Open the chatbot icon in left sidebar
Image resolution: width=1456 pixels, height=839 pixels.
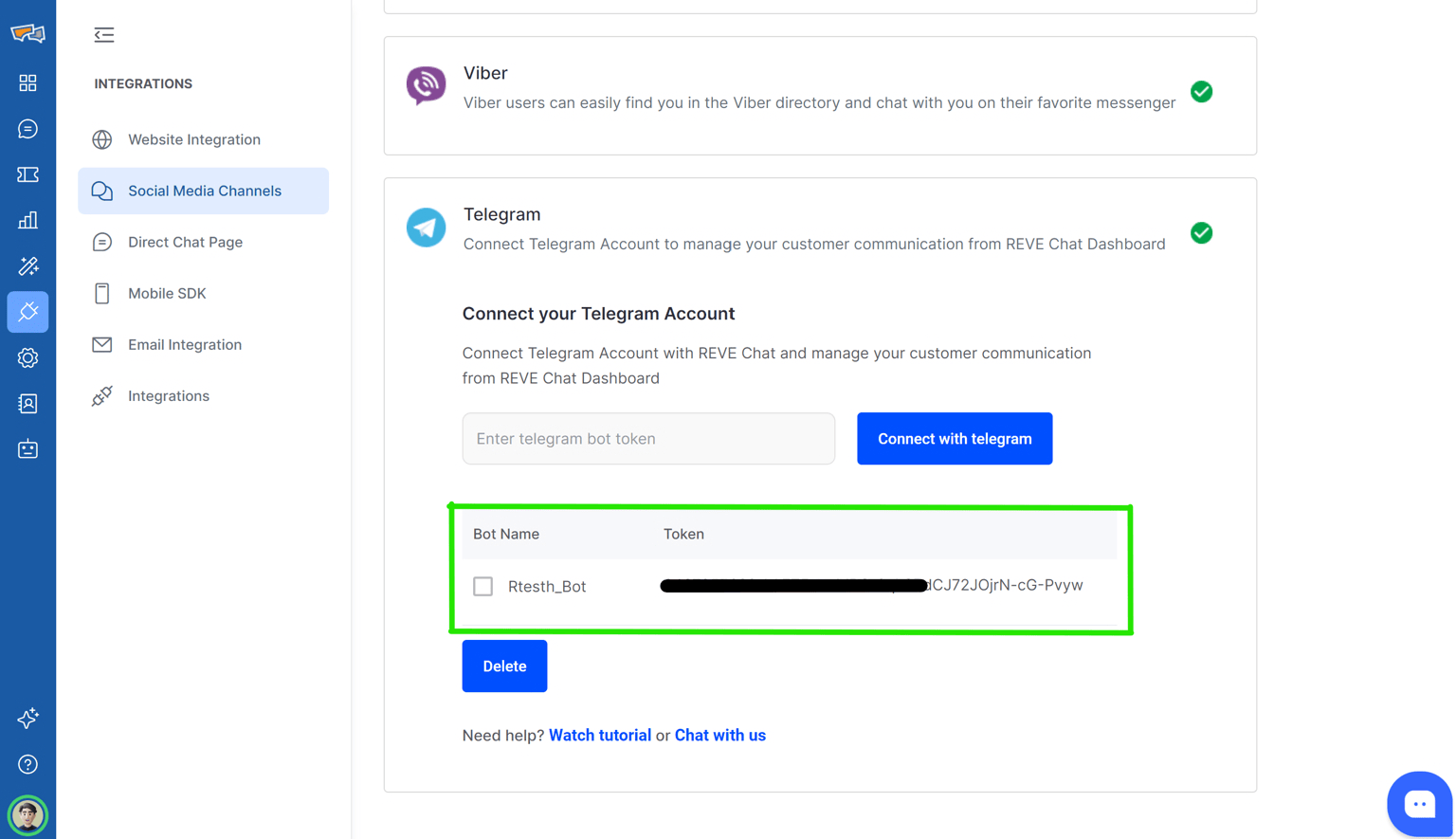click(27, 449)
